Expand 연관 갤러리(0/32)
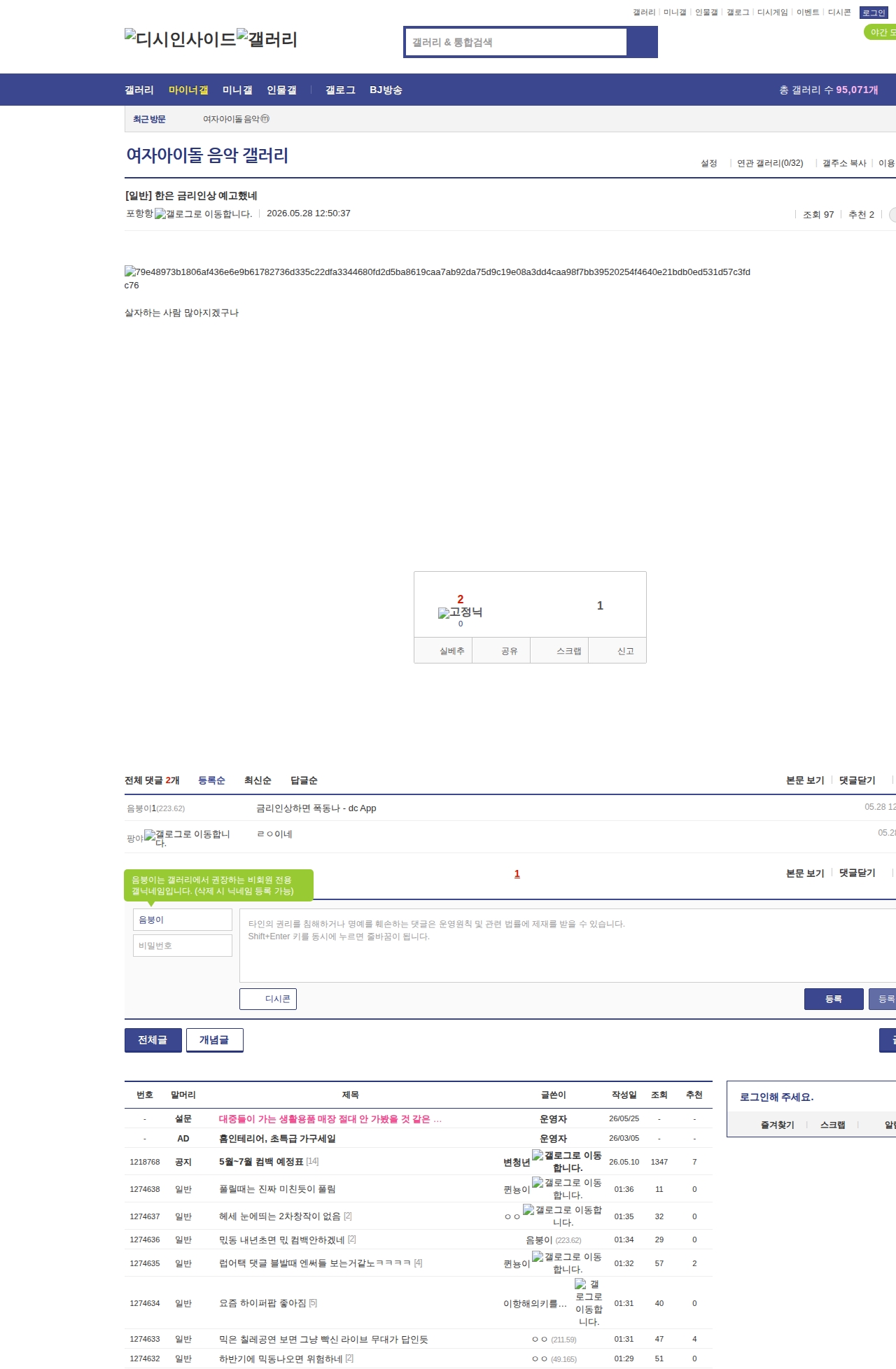The width and height of the screenshot is (896, 1369). click(x=770, y=163)
